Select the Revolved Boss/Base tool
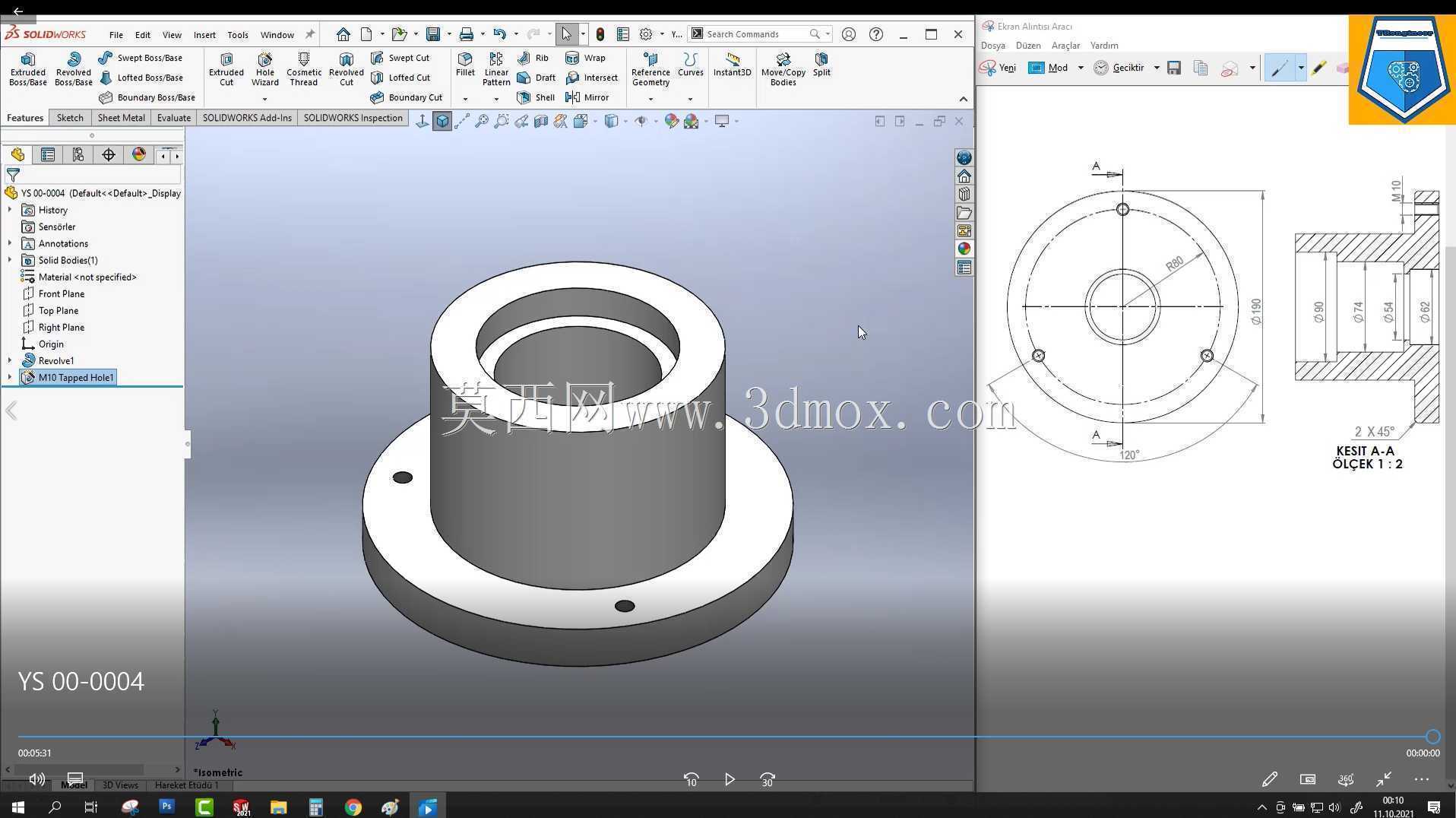Screen dimensions: 1456x818 (x=73, y=69)
